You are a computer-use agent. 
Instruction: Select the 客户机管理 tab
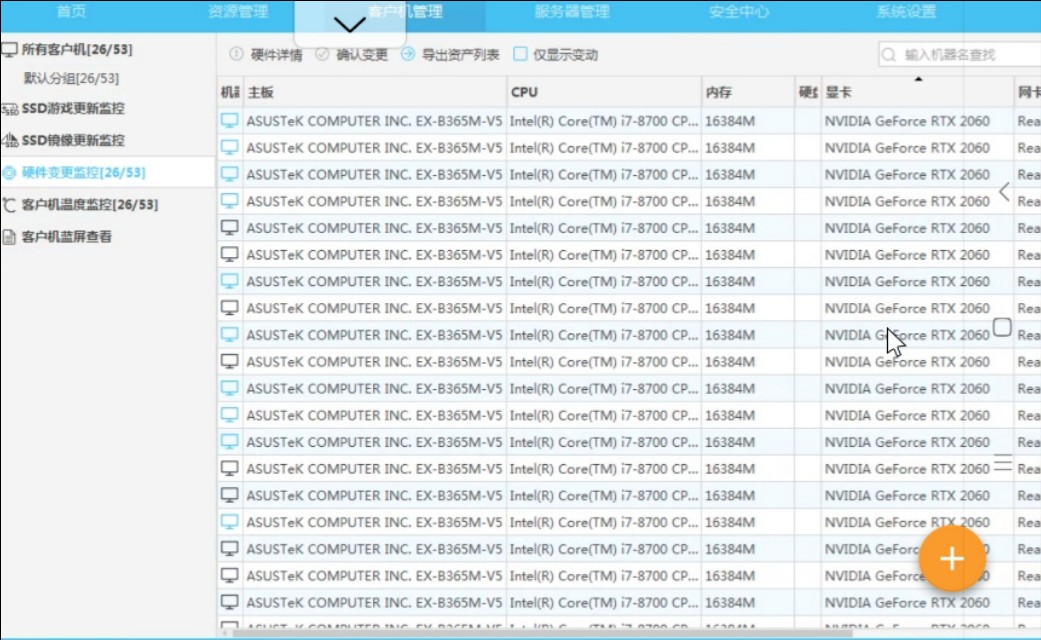(405, 11)
